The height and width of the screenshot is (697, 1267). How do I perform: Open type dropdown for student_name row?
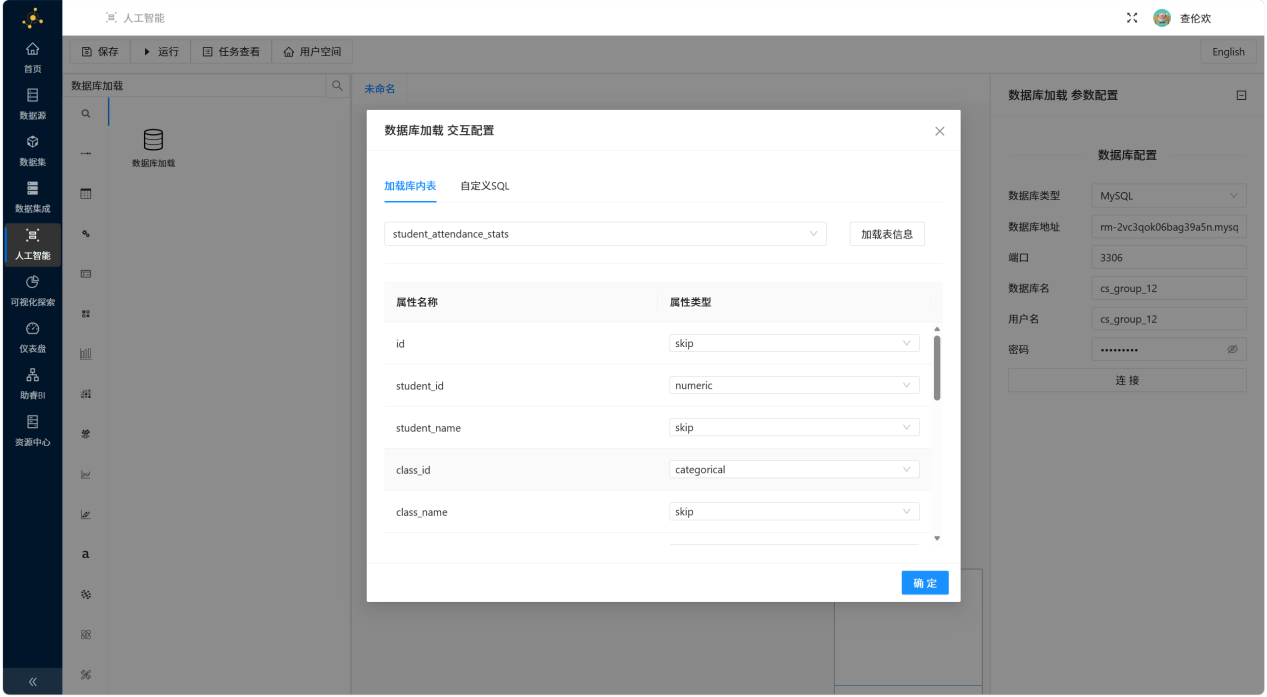794,427
